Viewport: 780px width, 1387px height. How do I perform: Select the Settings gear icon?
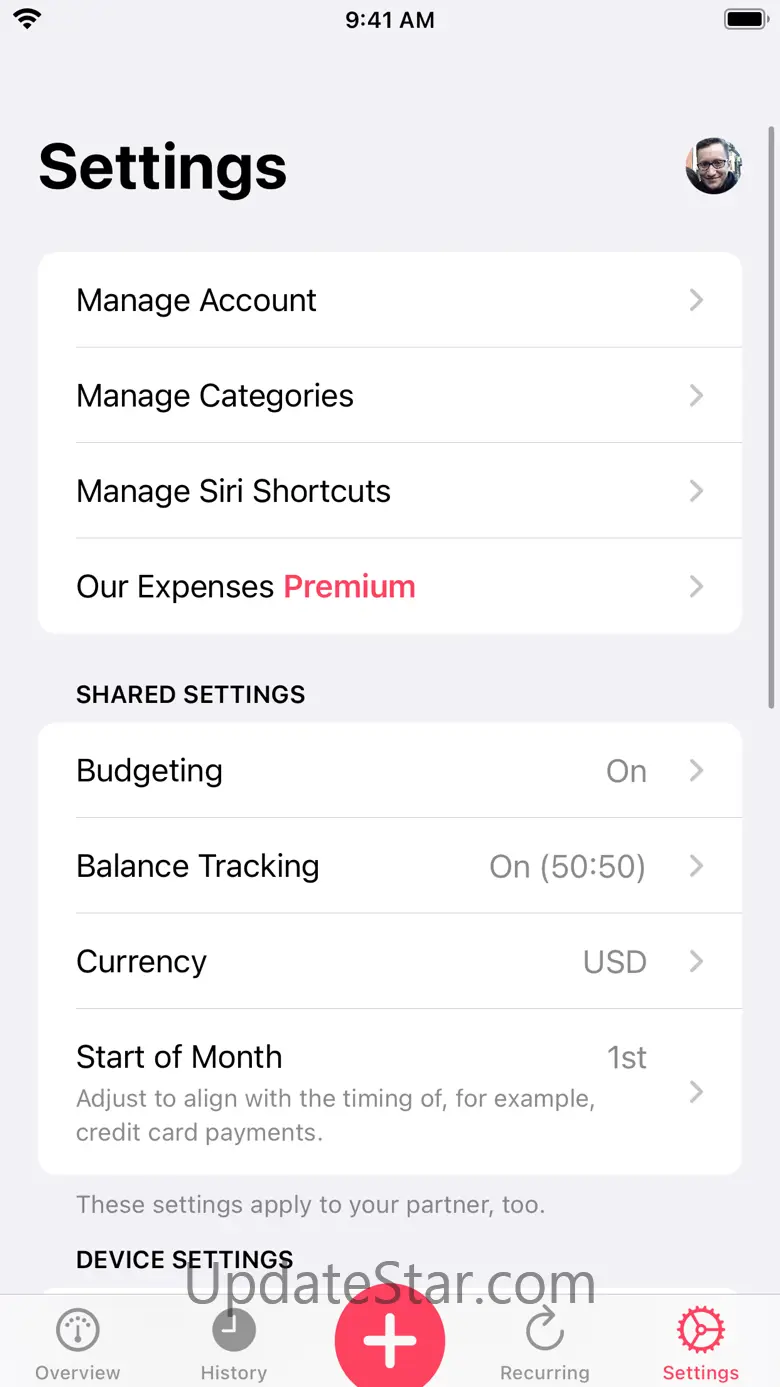(x=701, y=1331)
